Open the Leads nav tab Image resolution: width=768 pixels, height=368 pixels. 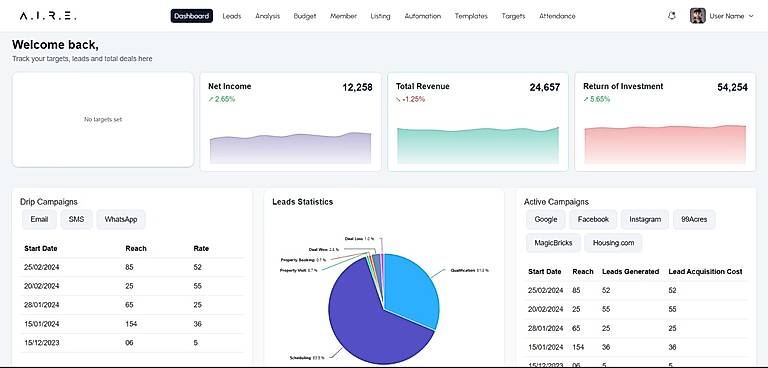[232, 16]
